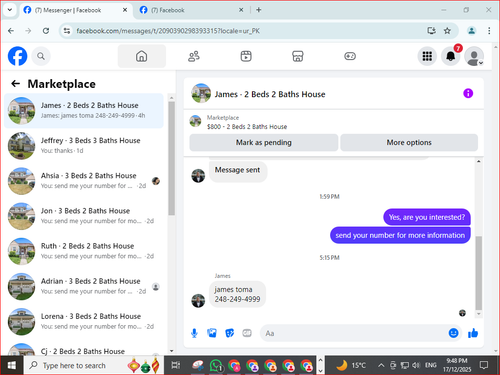Open WhatsApp from taskbar

[216, 366]
